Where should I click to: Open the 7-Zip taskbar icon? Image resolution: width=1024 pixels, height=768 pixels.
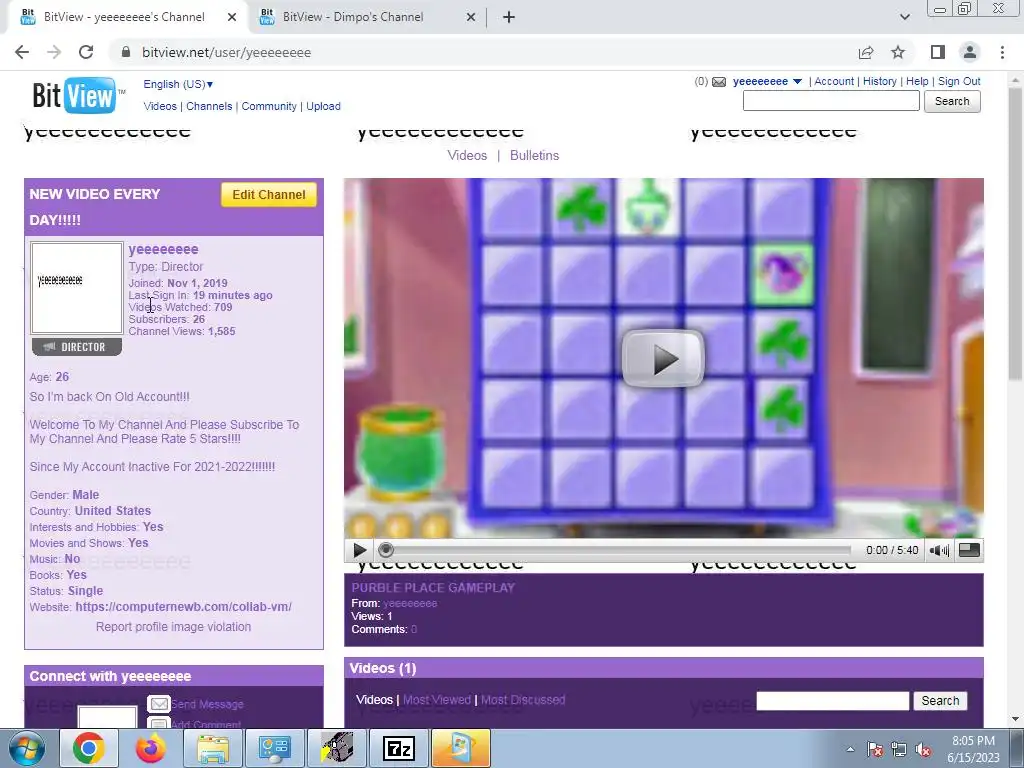point(399,748)
